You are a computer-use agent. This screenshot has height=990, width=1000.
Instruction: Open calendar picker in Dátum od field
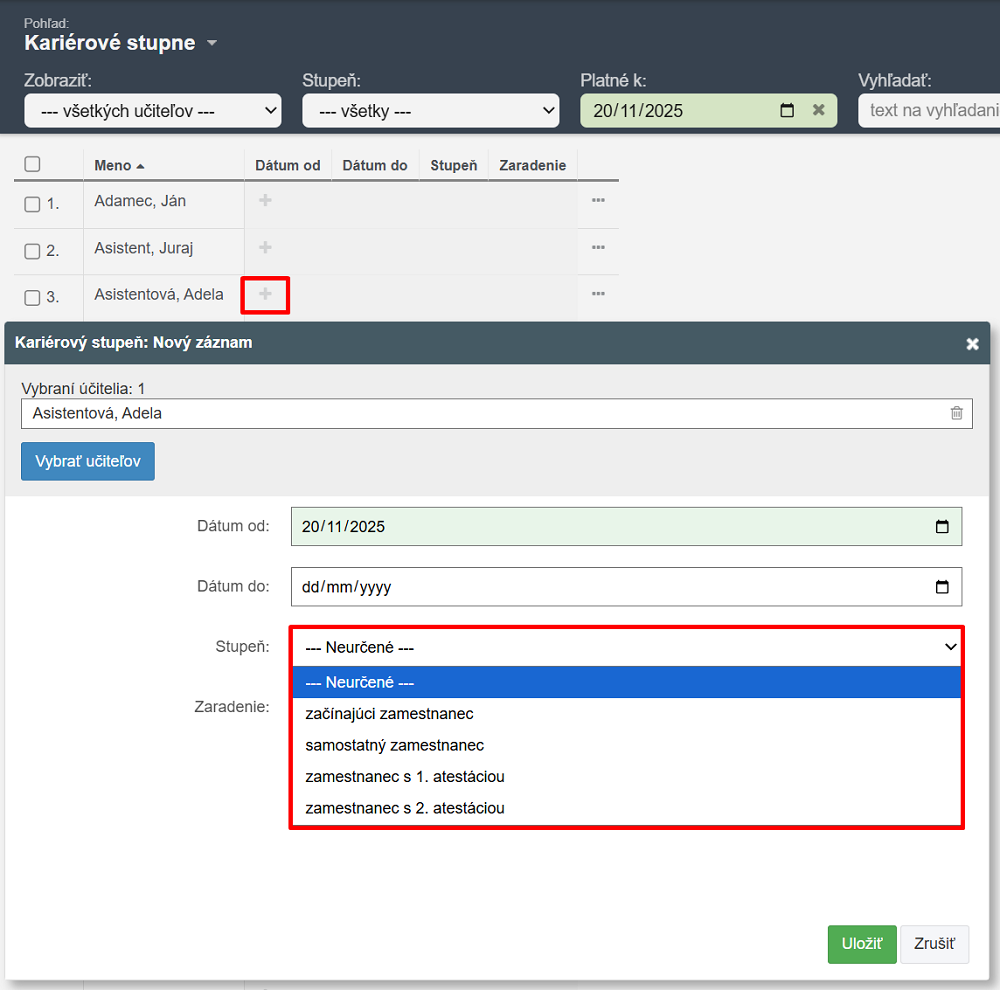(x=941, y=527)
